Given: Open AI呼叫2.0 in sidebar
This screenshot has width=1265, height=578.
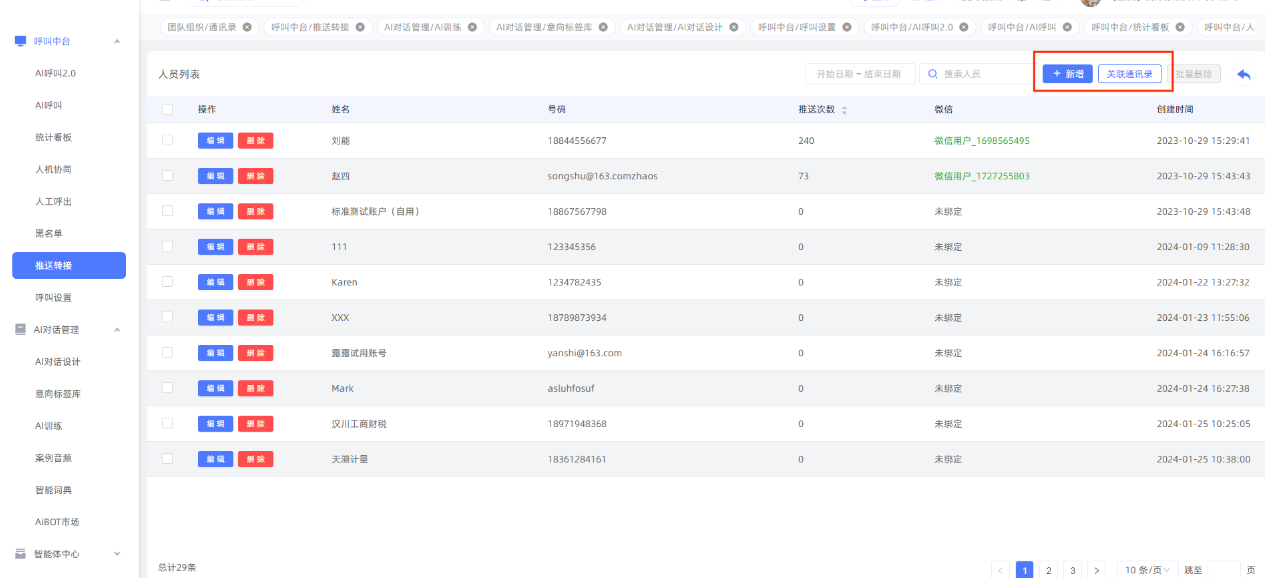Looking at the screenshot, I should tap(55, 73).
